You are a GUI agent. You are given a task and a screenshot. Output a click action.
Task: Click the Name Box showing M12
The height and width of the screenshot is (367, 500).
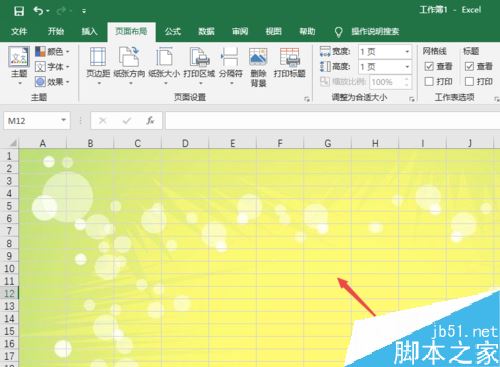tap(31, 121)
